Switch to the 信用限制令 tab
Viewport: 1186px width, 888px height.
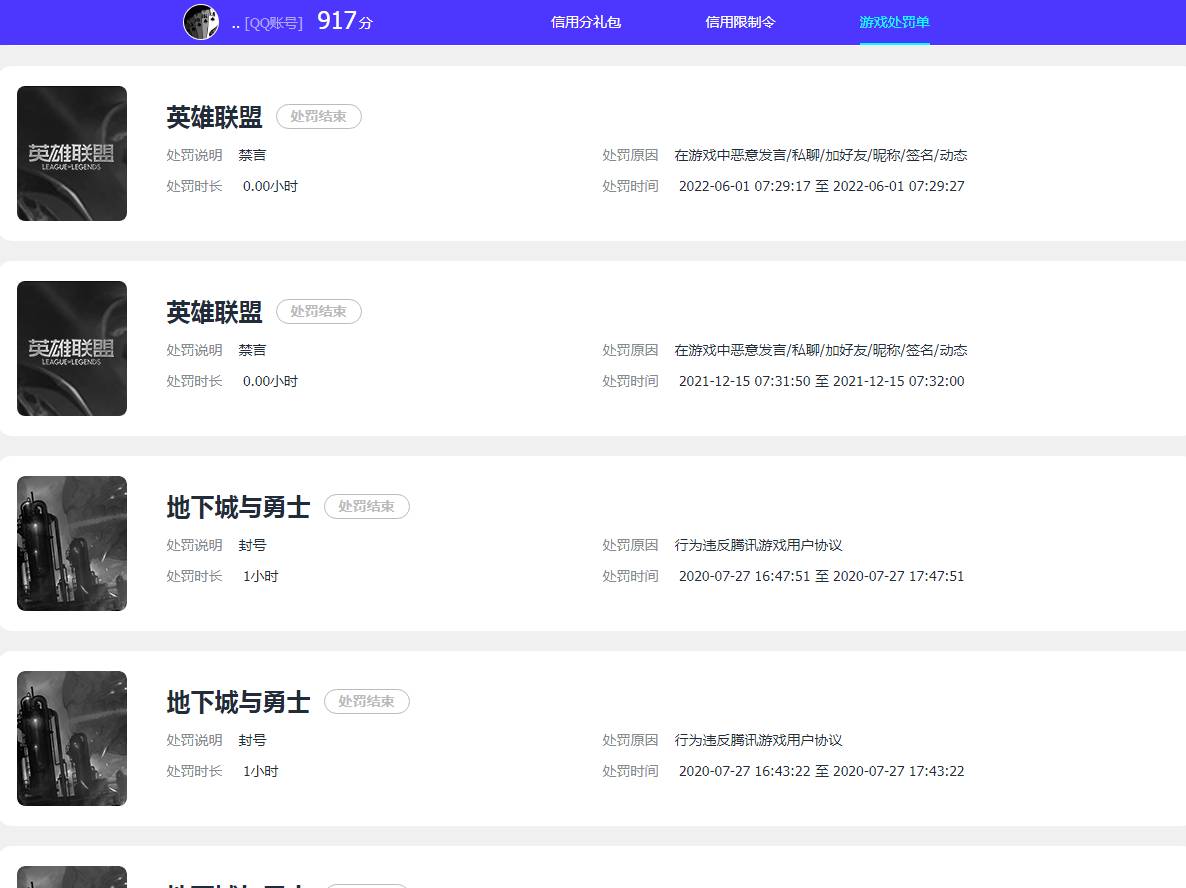click(x=740, y=21)
